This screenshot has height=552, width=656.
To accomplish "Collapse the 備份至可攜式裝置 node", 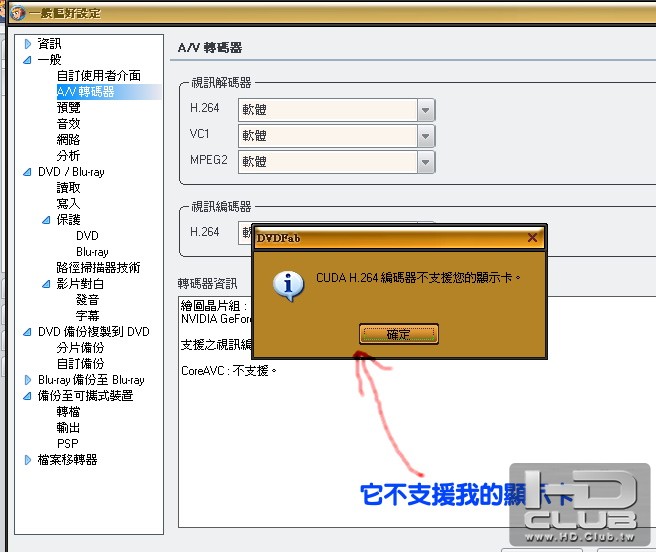I will (27, 396).
